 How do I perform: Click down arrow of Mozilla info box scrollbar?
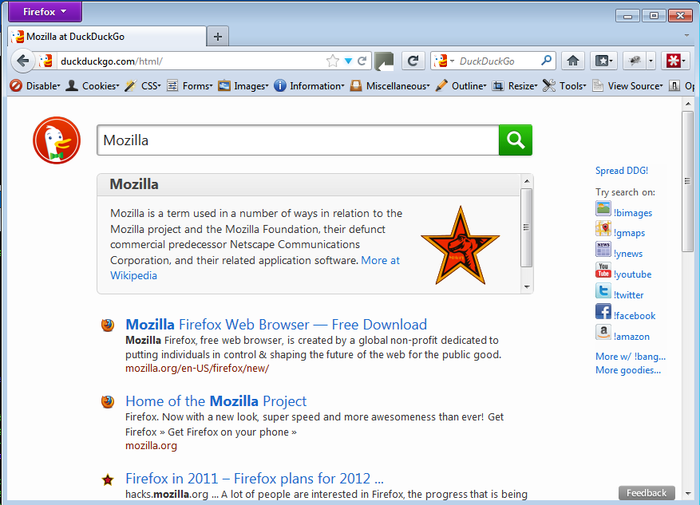coord(527,287)
